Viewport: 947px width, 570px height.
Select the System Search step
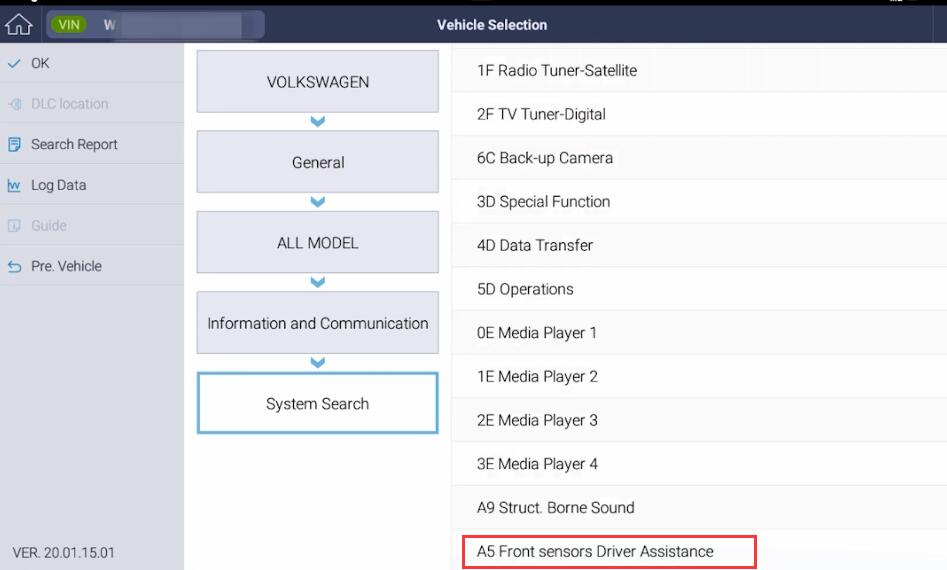[318, 403]
